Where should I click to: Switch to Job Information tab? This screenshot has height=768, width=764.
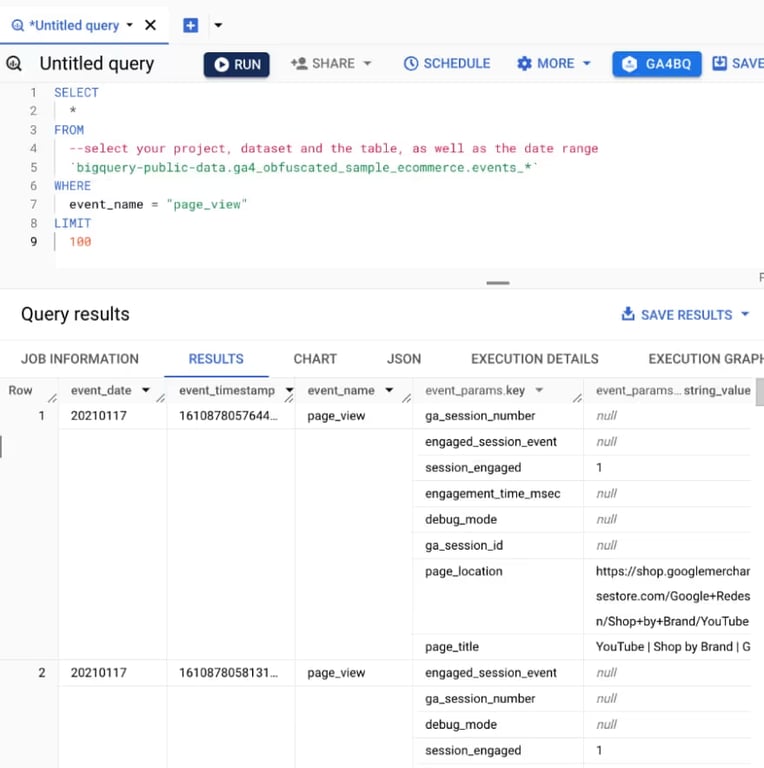[80, 359]
